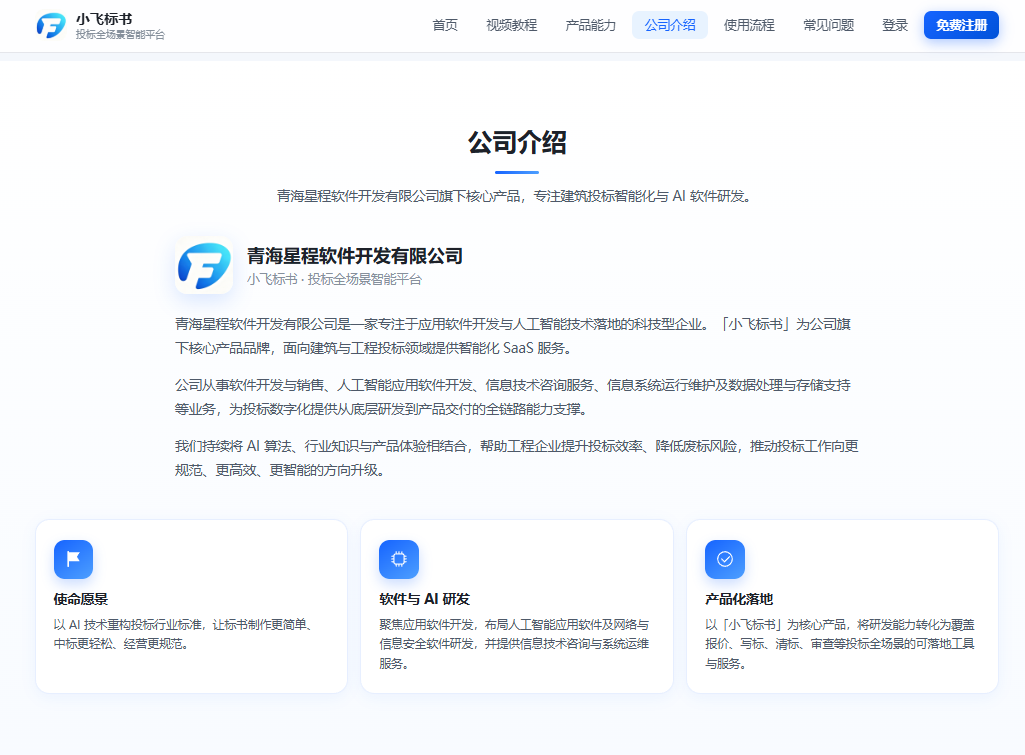Open 常见问题 in the navigation
This screenshot has height=755, width=1025.
click(x=828, y=25)
